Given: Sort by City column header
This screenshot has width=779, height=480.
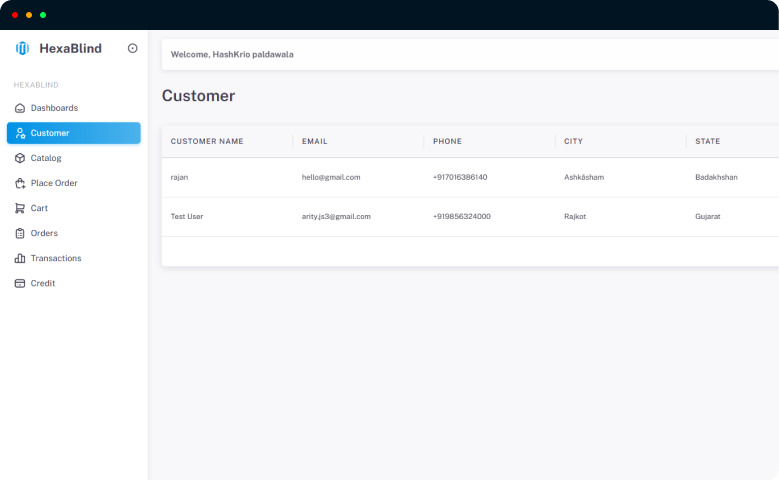Looking at the screenshot, I should 573,141.
